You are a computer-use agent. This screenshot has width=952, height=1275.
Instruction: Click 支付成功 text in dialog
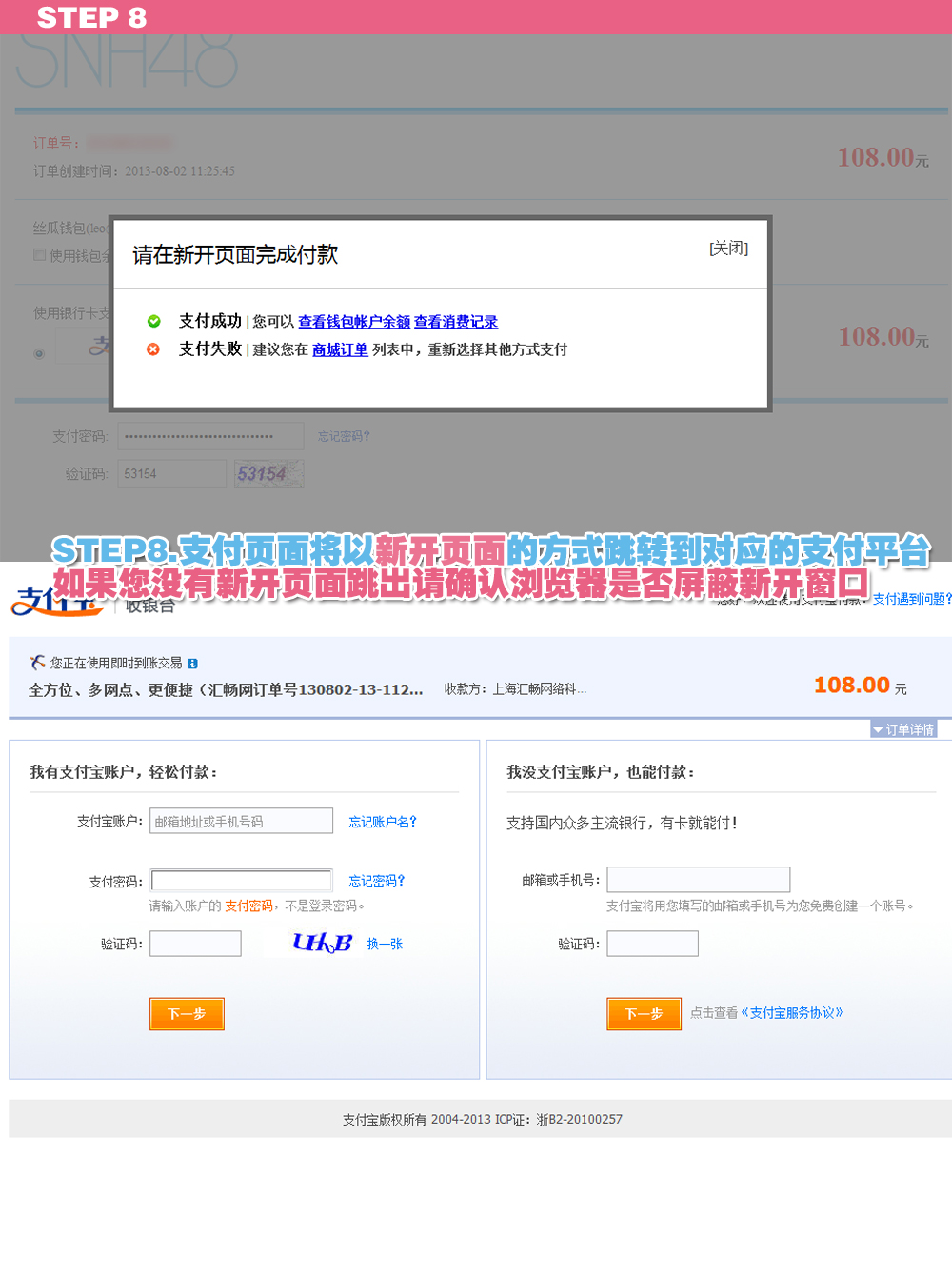pyautogui.click(x=210, y=321)
